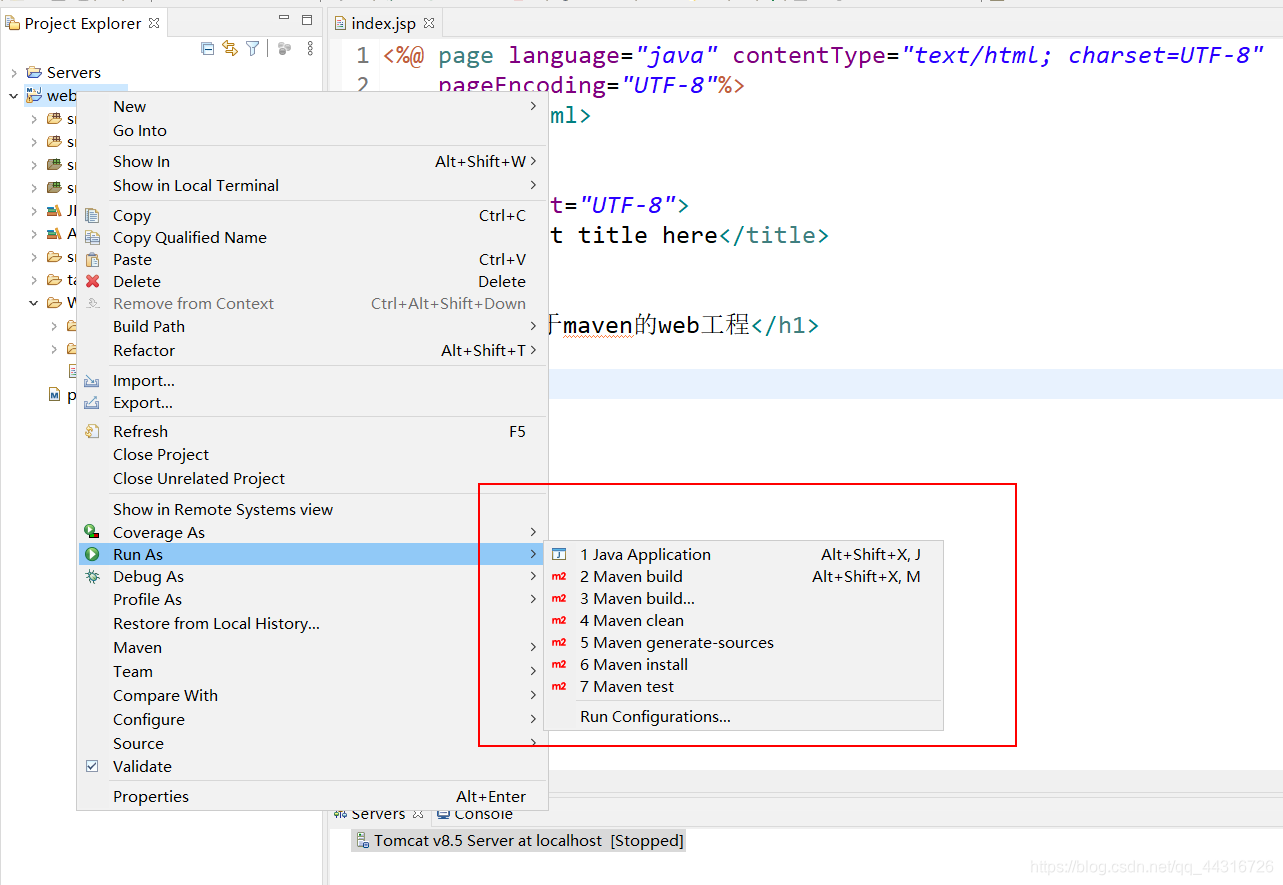Click the Refresh icon in the menu

coord(92,432)
